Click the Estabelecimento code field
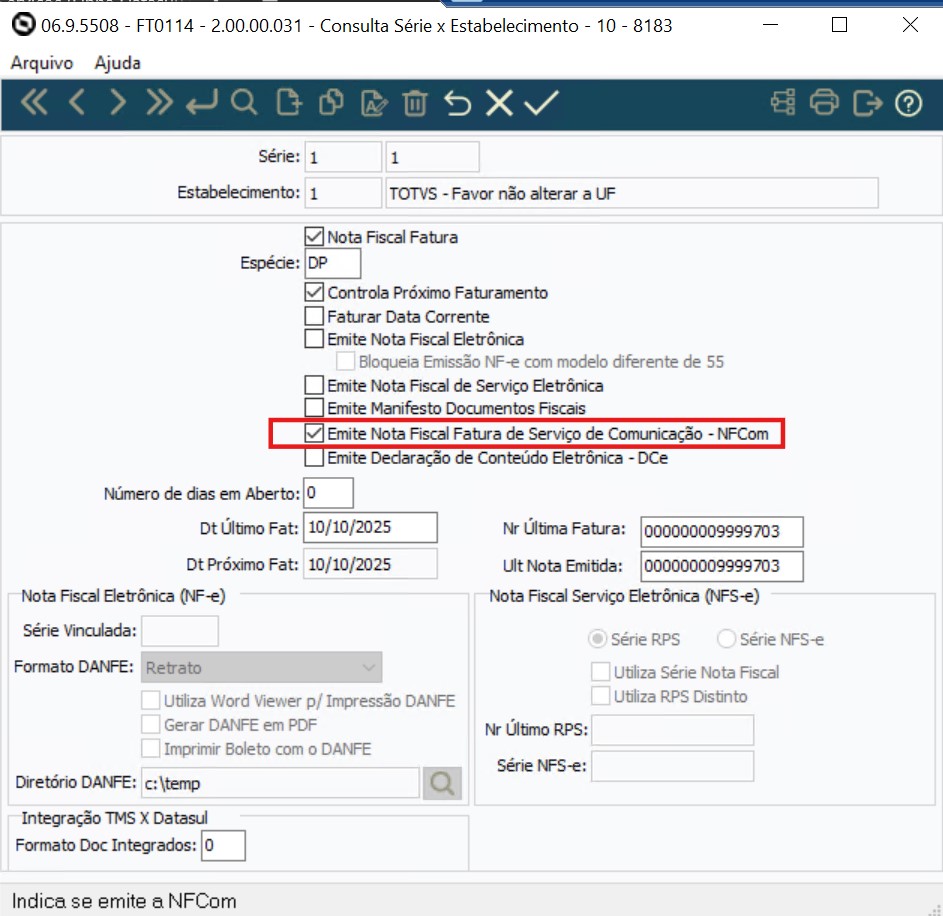Image resolution: width=943 pixels, height=916 pixels. pyautogui.click(x=343, y=193)
